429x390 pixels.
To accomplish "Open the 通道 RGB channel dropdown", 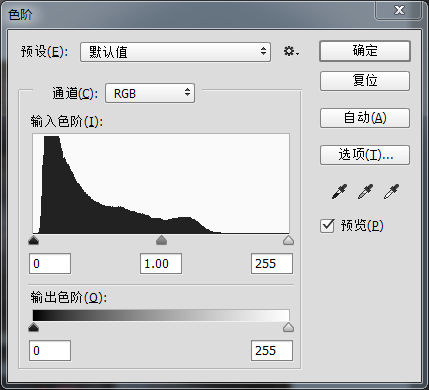I will [x=150, y=93].
